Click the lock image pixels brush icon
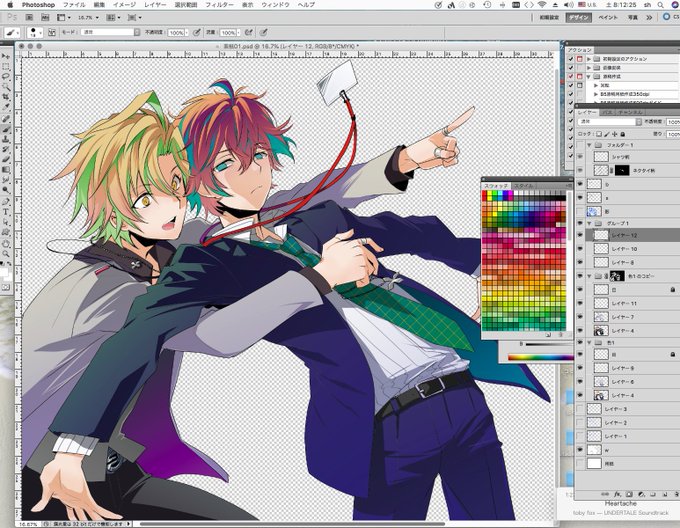680x528 pixels. point(607,134)
